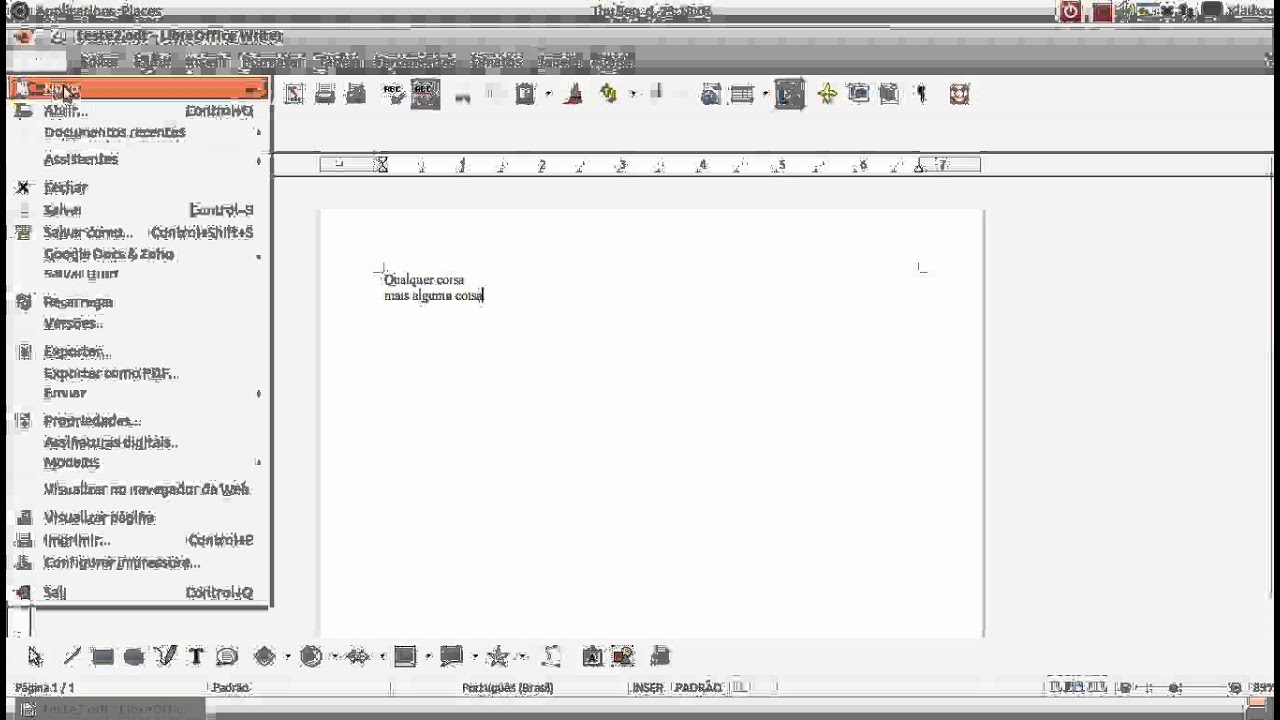Toggle the INSER insert mode status field
Image resolution: width=1280 pixels, height=720 pixels.
[647, 688]
